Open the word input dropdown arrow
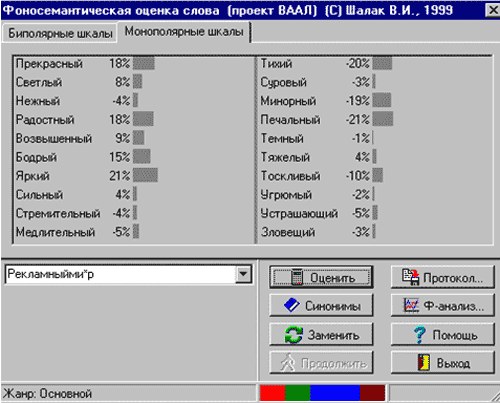500x403 pixels. [x=244, y=274]
